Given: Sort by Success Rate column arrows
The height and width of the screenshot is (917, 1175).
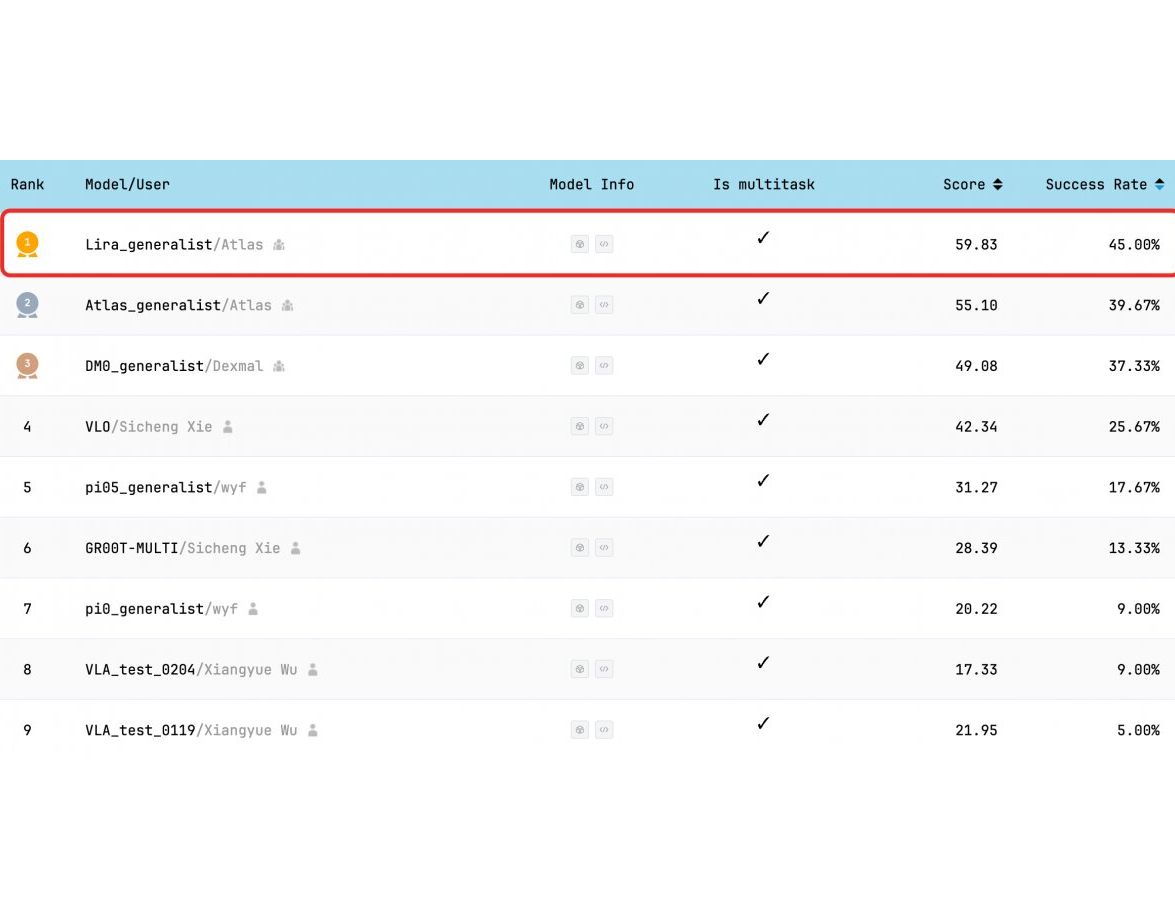Looking at the screenshot, I should 1159,184.
